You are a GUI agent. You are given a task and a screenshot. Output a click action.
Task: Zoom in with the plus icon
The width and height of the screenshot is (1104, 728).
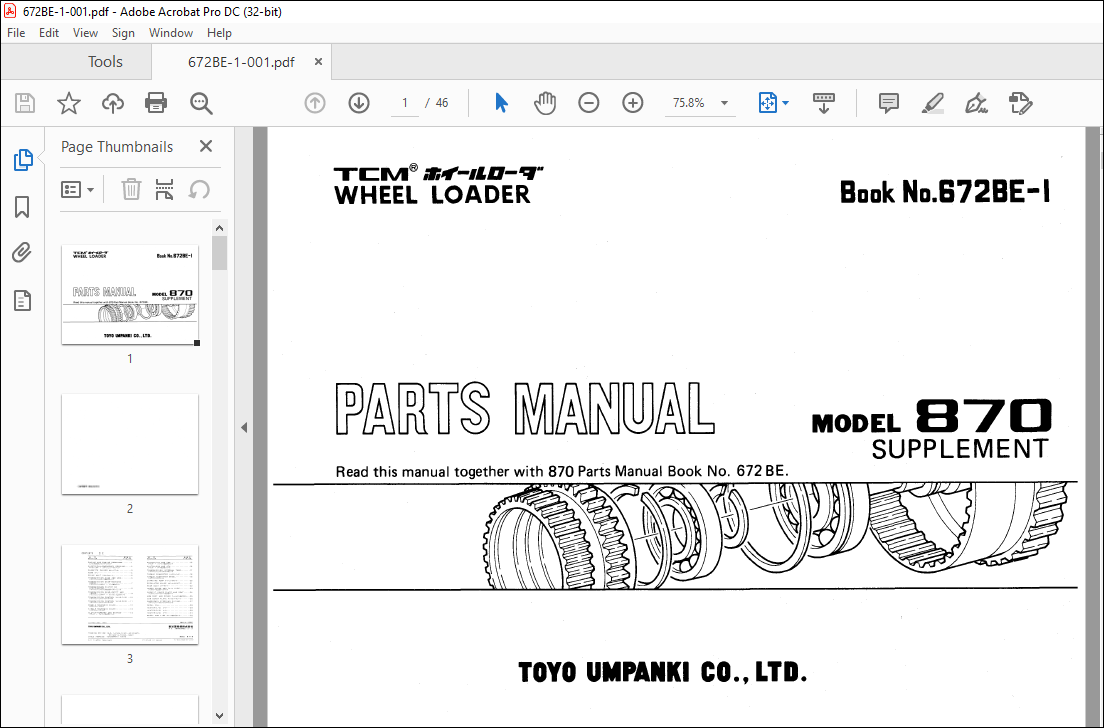[x=633, y=103]
